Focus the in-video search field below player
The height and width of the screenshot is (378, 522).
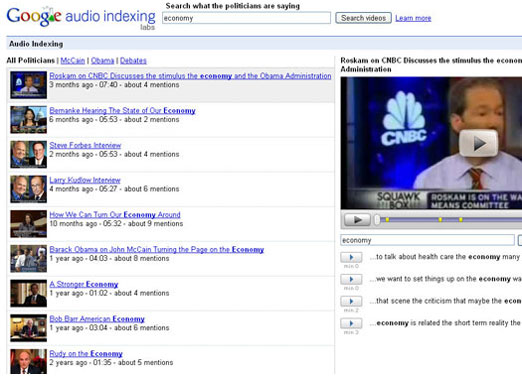(427, 240)
